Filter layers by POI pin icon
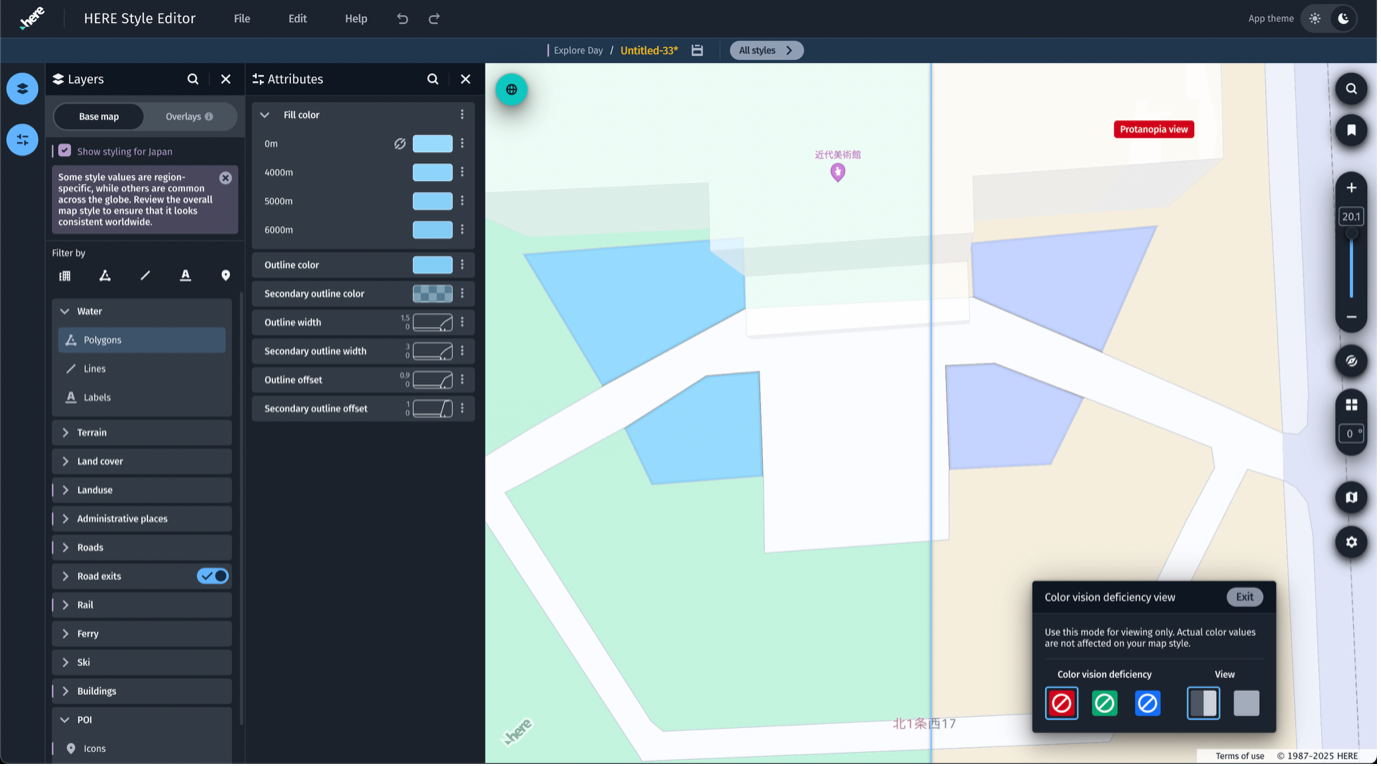Image resolution: width=1381 pixels, height=766 pixels. point(226,276)
